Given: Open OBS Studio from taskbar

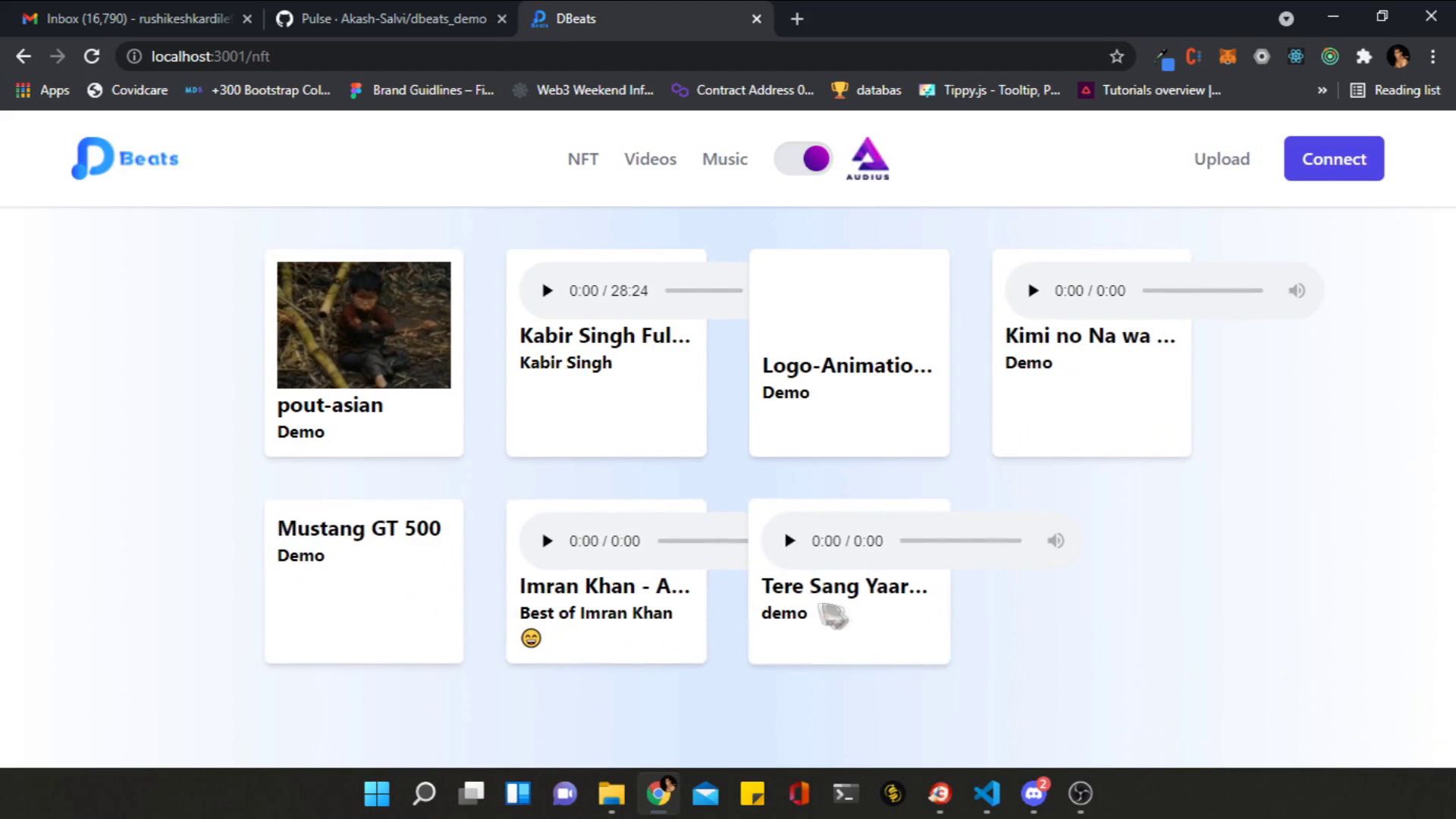Looking at the screenshot, I should pos(1081,793).
